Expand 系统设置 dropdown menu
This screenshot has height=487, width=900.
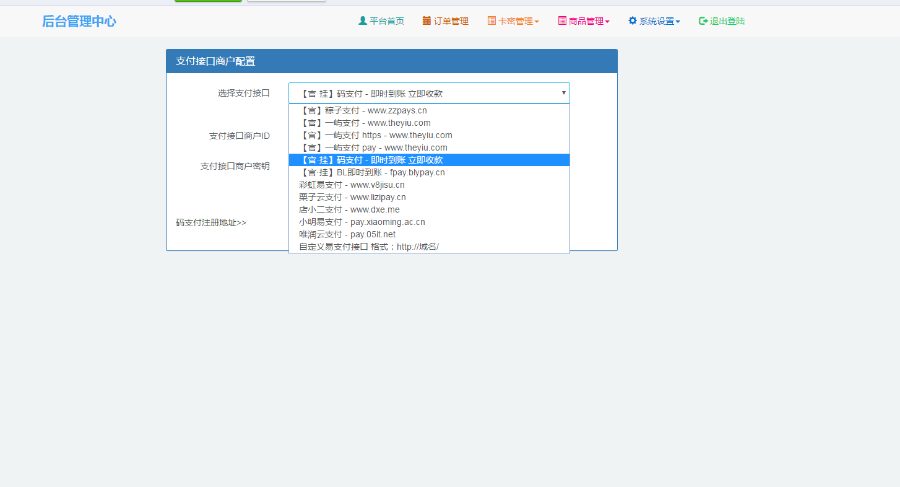click(654, 21)
